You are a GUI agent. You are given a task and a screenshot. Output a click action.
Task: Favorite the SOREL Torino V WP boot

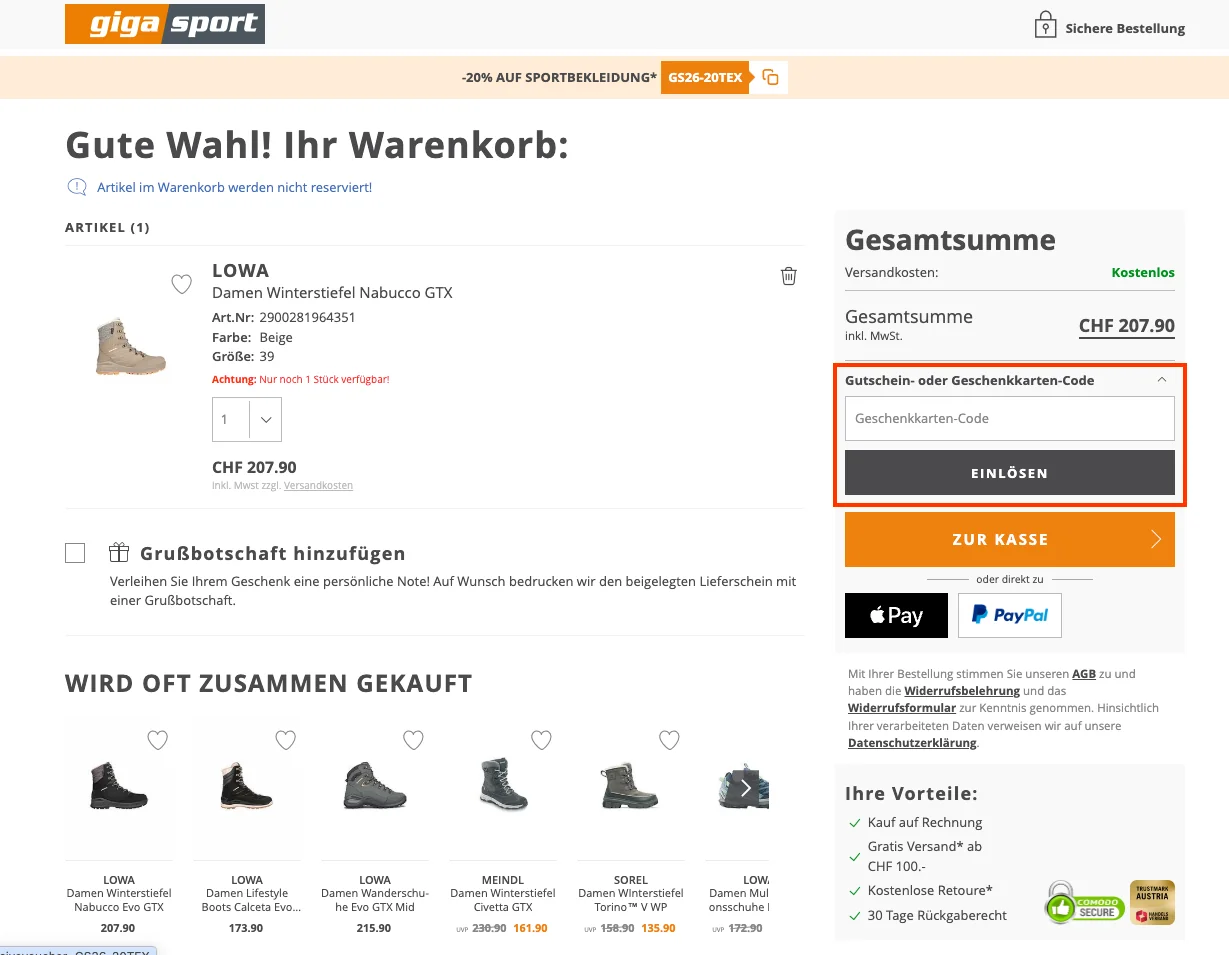point(669,740)
